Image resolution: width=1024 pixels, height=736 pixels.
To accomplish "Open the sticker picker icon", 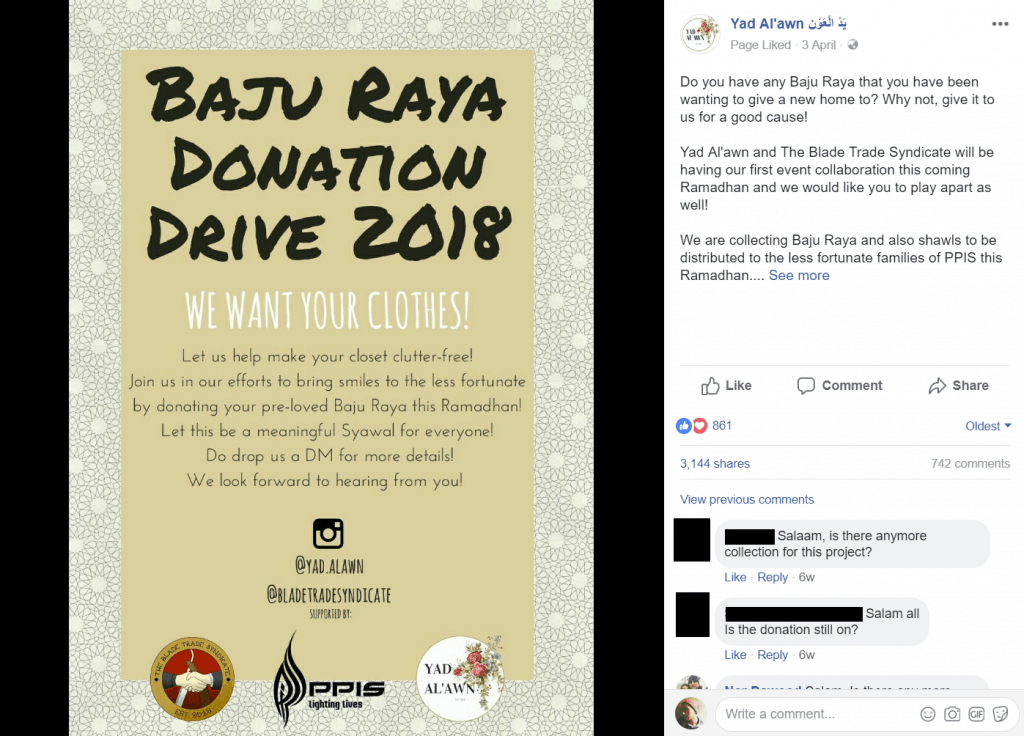I will coord(1000,714).
